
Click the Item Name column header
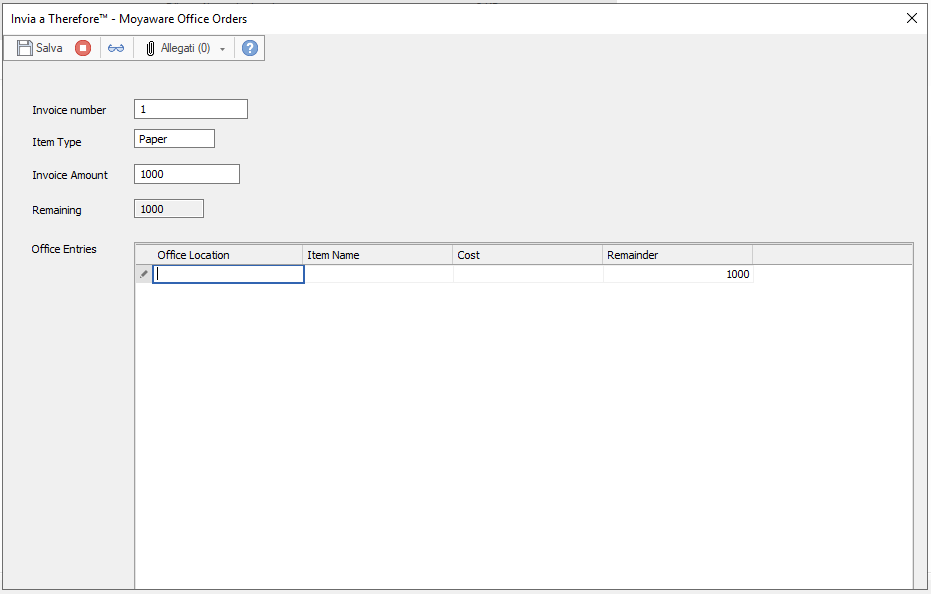pyautogui.click(x=377, y=254)
